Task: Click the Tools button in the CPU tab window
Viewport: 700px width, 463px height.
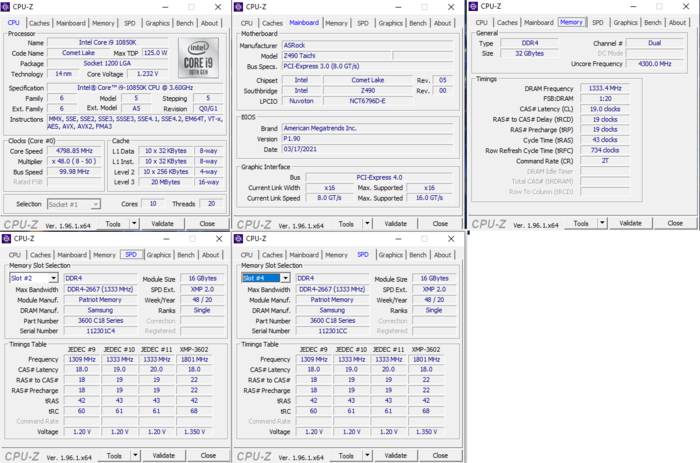Action: coord(113,224)
